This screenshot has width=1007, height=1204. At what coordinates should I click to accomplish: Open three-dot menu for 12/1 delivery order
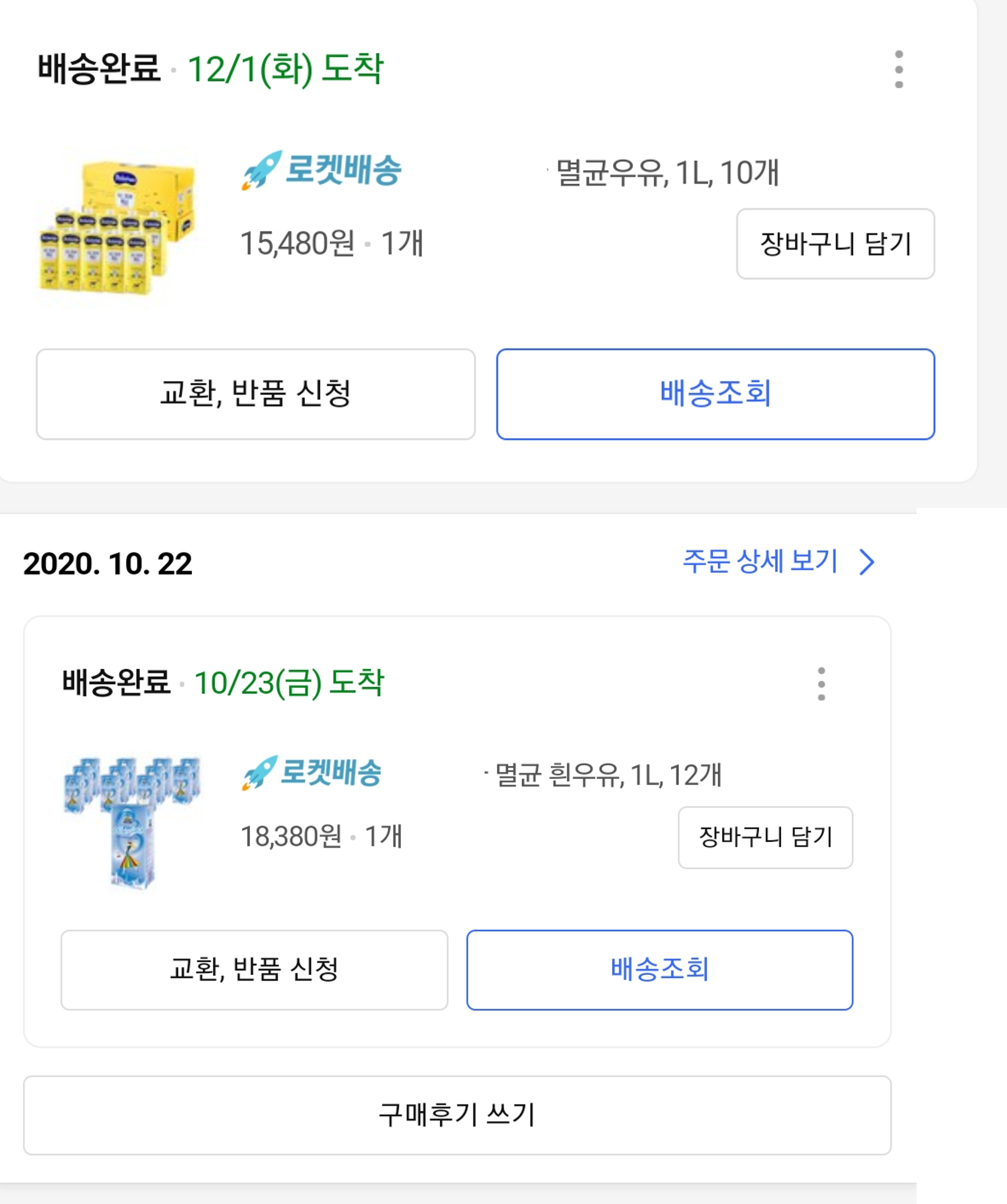click(899, 69)
